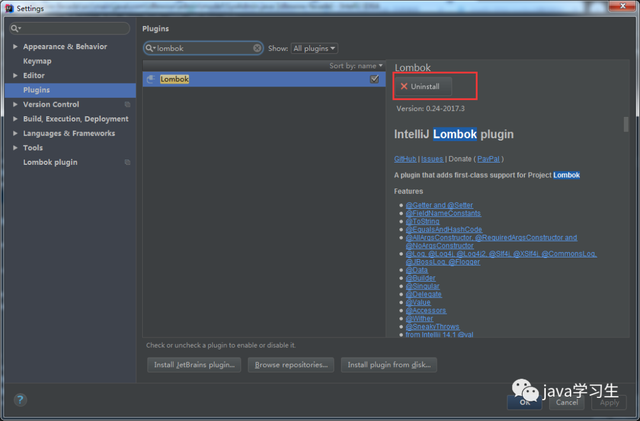Screen dimensions: 640x421
Task: Select Keymap in settings tree
Action: 37,61
